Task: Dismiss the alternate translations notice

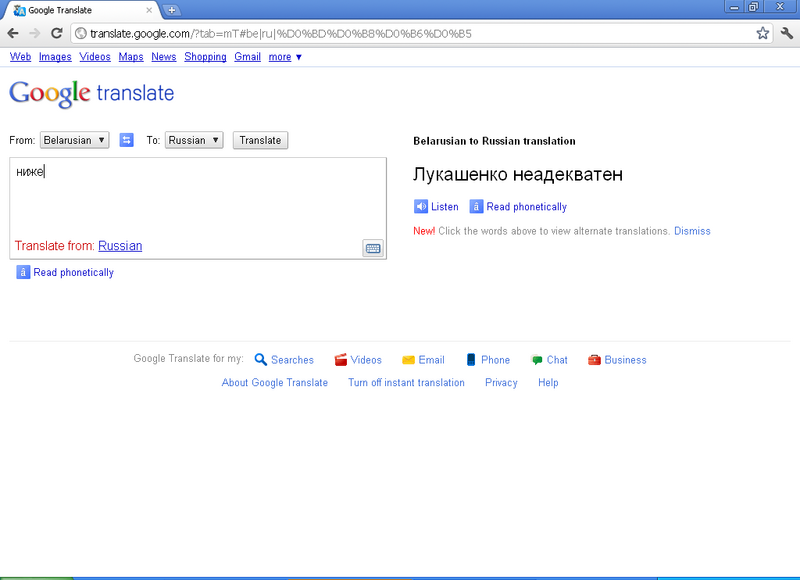Action: [x=692, y=231]
